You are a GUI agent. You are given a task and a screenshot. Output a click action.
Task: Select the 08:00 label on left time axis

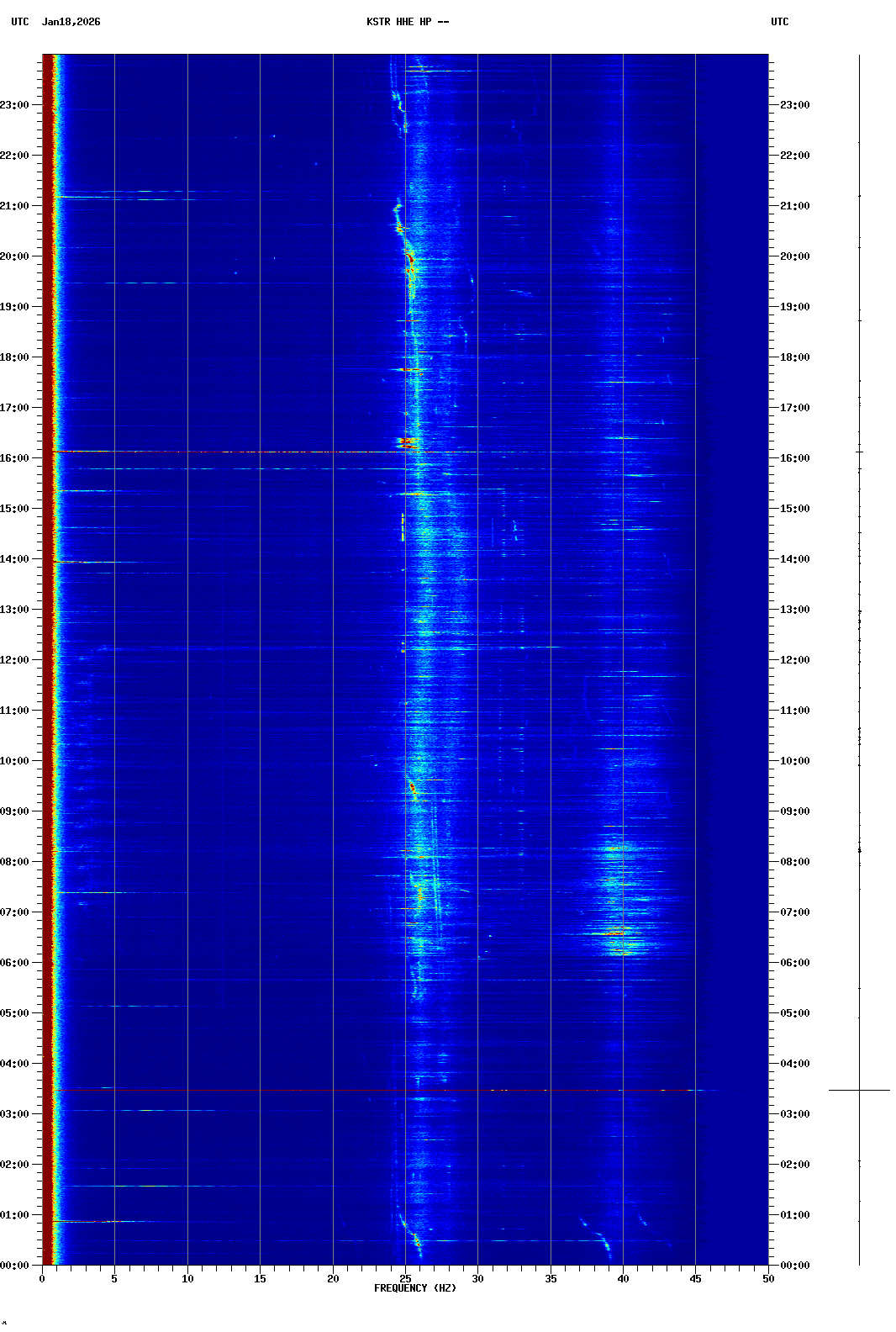click(x=14, y=862)
